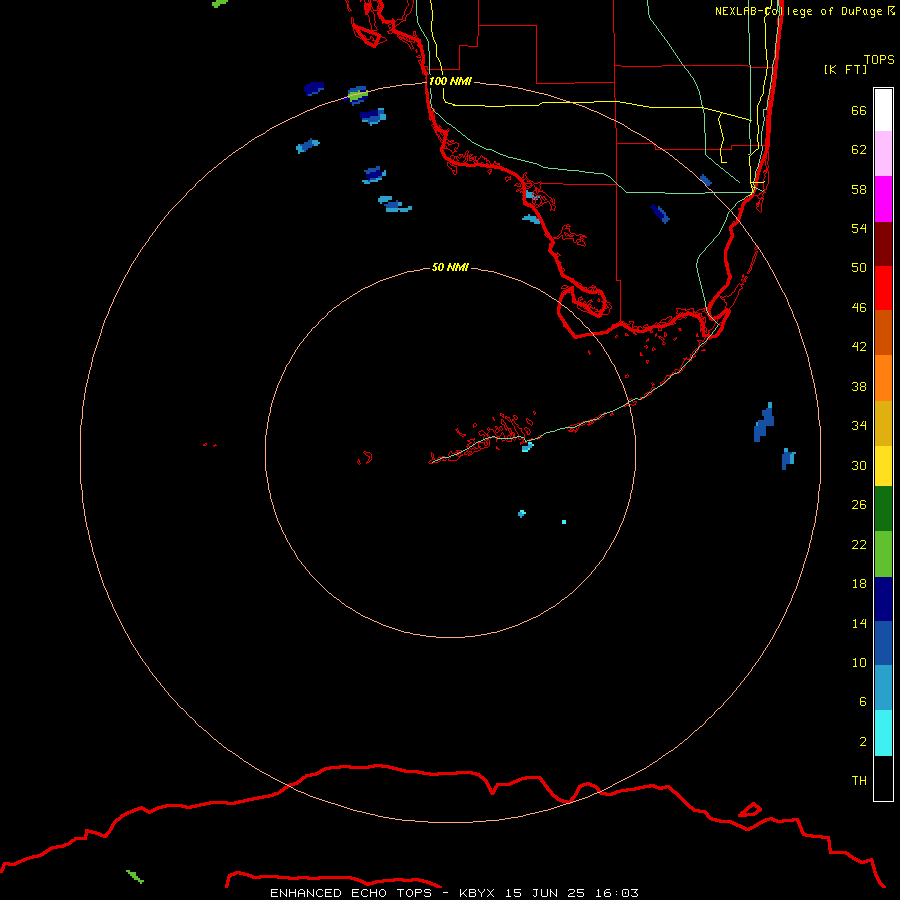Select the dark red legend swatch
This screenshot has height=900, width=900.
tap(883, 244)
